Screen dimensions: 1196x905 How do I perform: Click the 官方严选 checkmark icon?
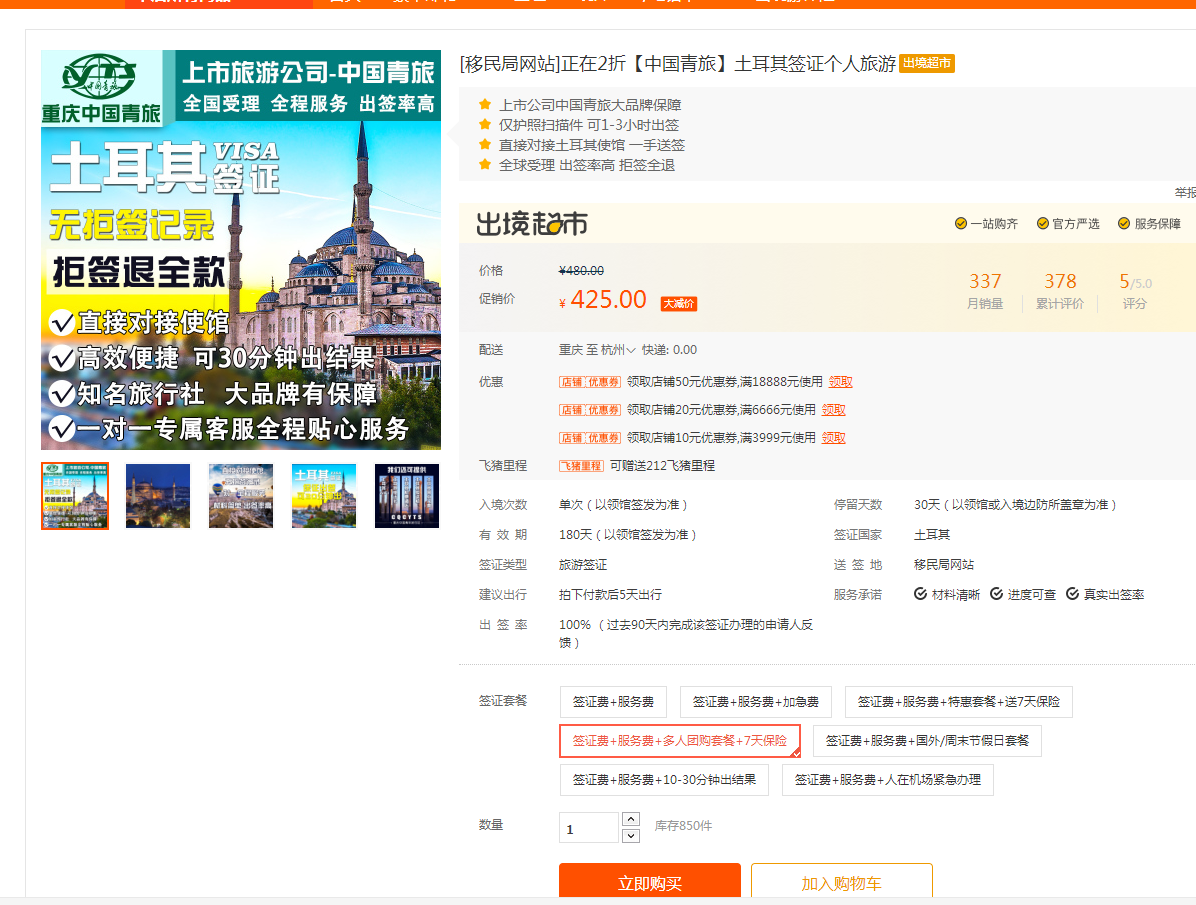1043,224
